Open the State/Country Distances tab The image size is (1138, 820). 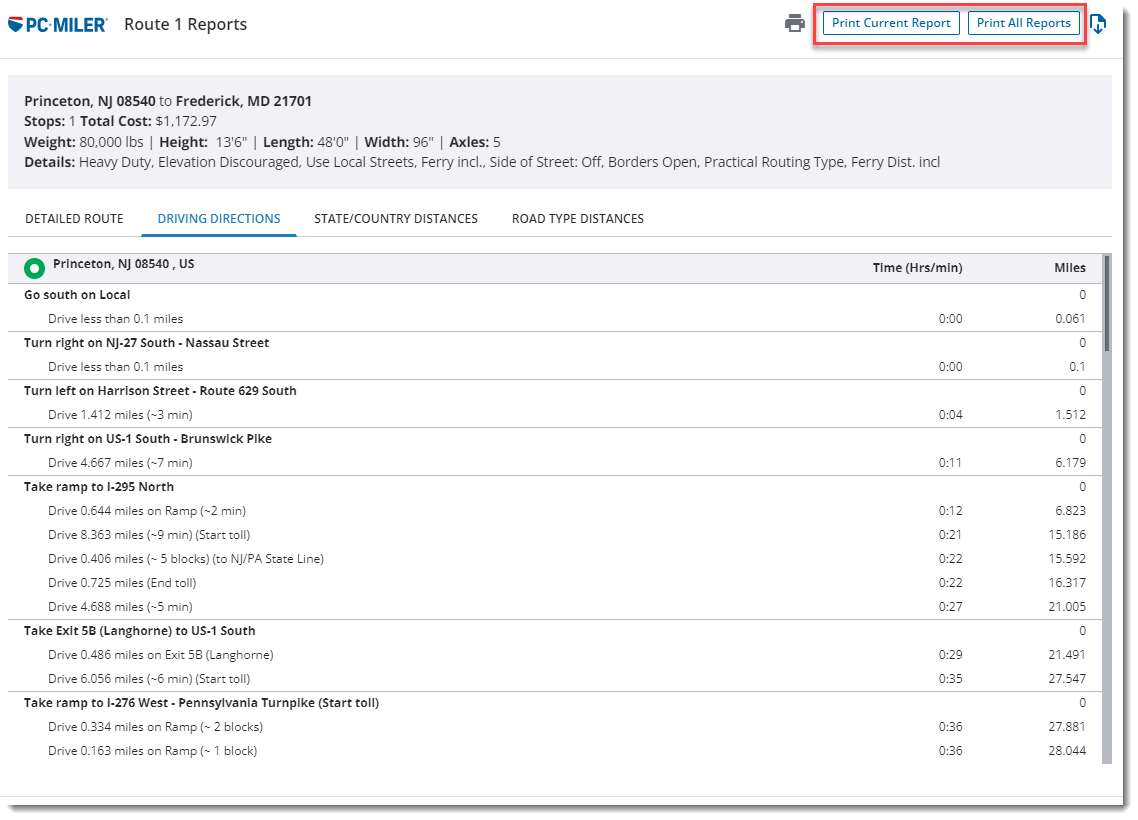click(x=396, y=218)
